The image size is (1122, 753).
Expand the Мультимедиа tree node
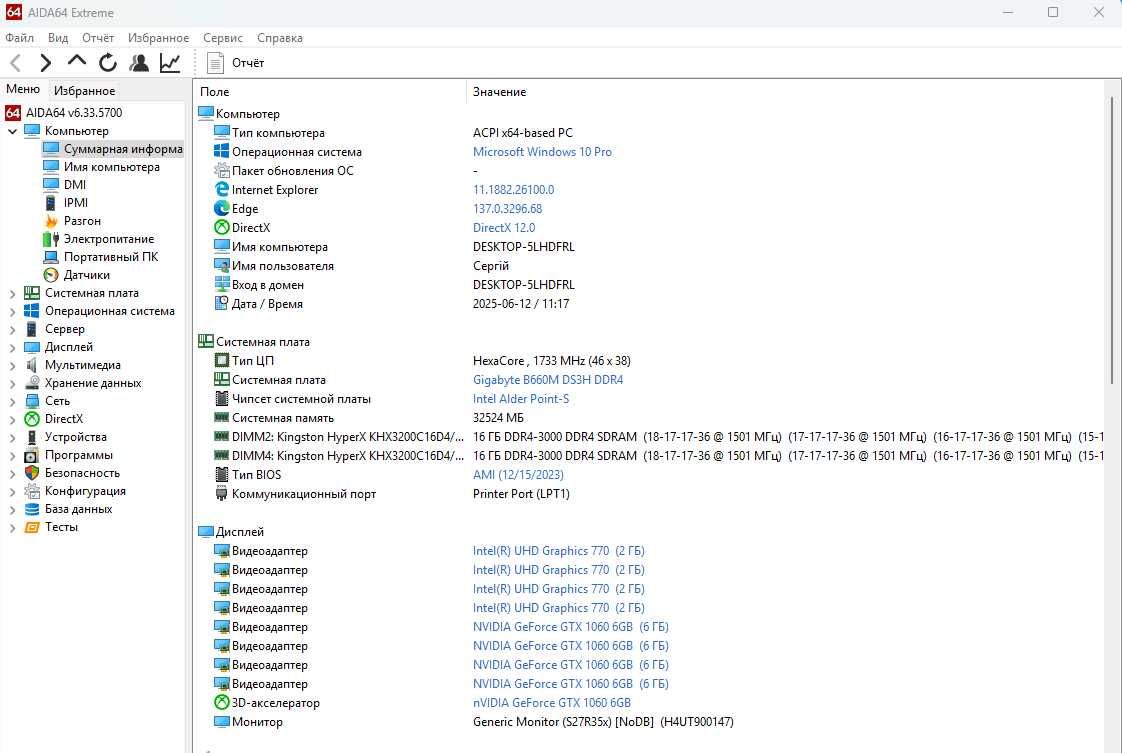coord(12,365)
